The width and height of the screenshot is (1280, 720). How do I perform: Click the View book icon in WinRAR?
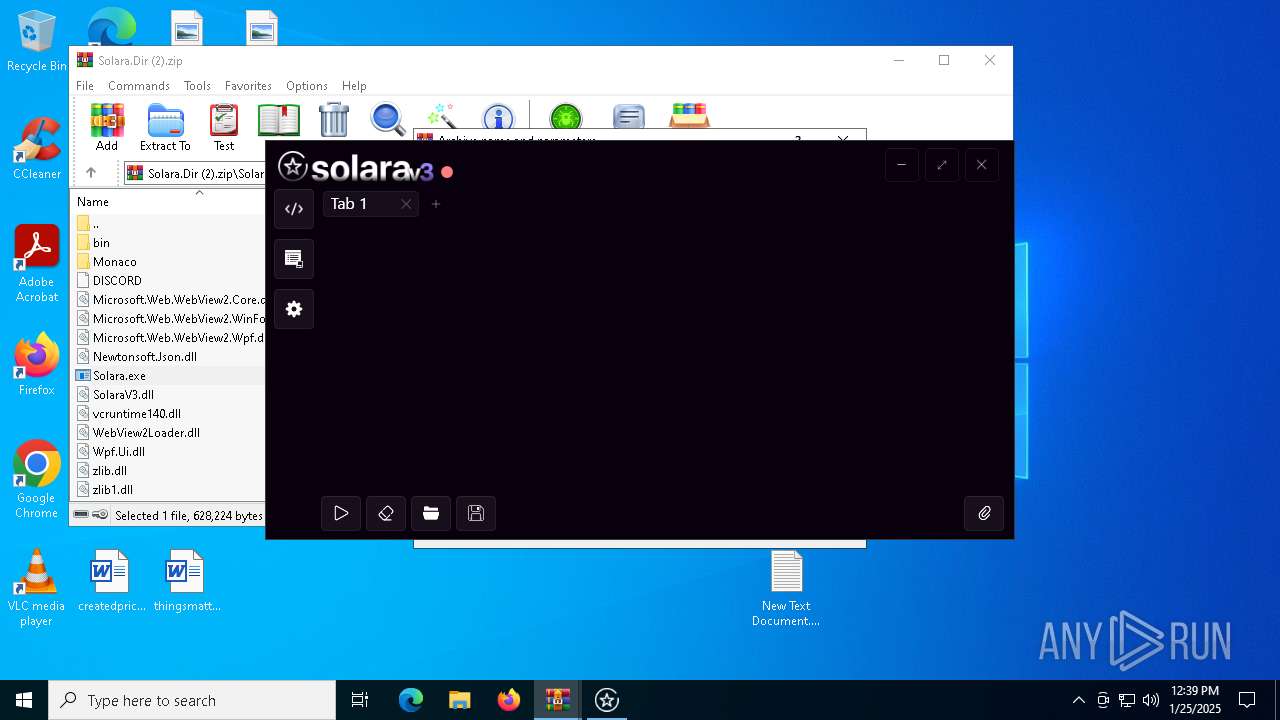pyautogui.click(x=279, y=120)
